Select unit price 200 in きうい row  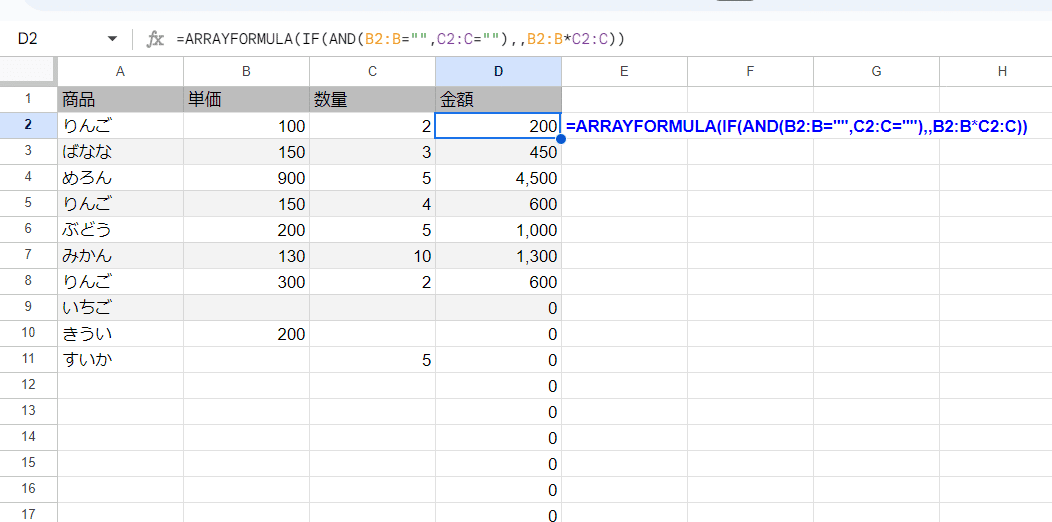click(246, 333)
